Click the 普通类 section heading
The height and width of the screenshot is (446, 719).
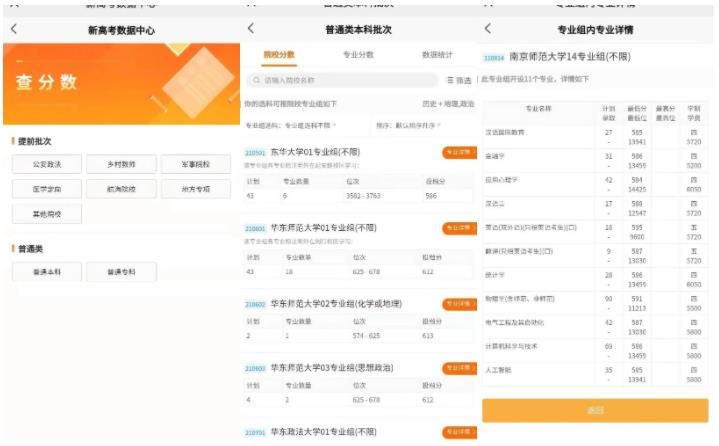coord(30,249)
